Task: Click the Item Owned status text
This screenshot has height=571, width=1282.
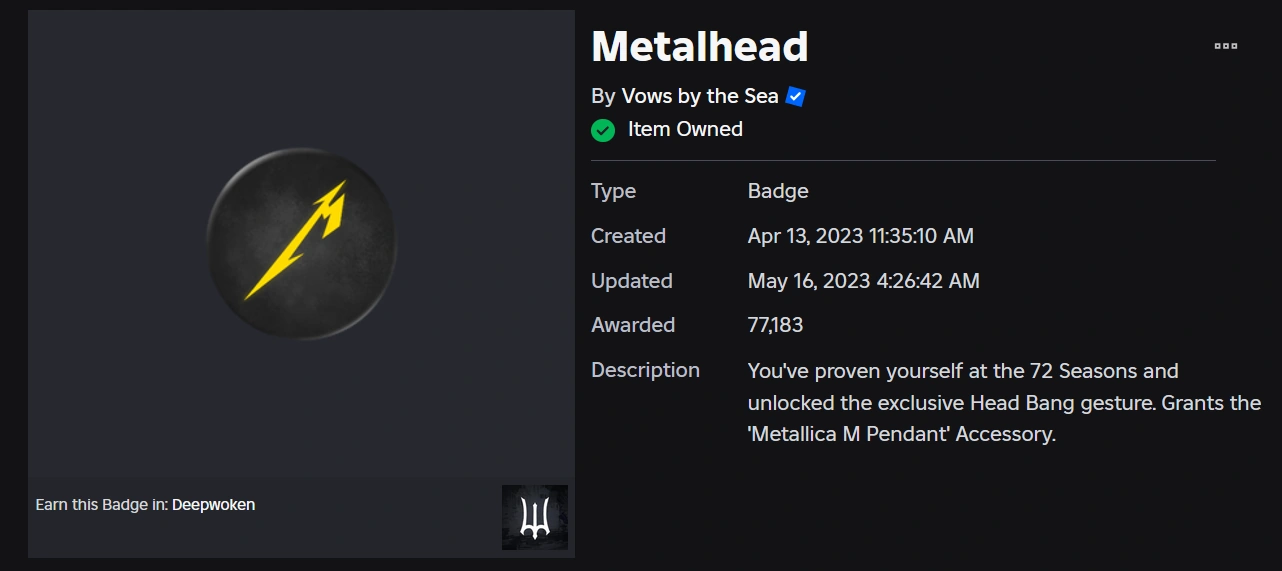Action: pos(685,129)
